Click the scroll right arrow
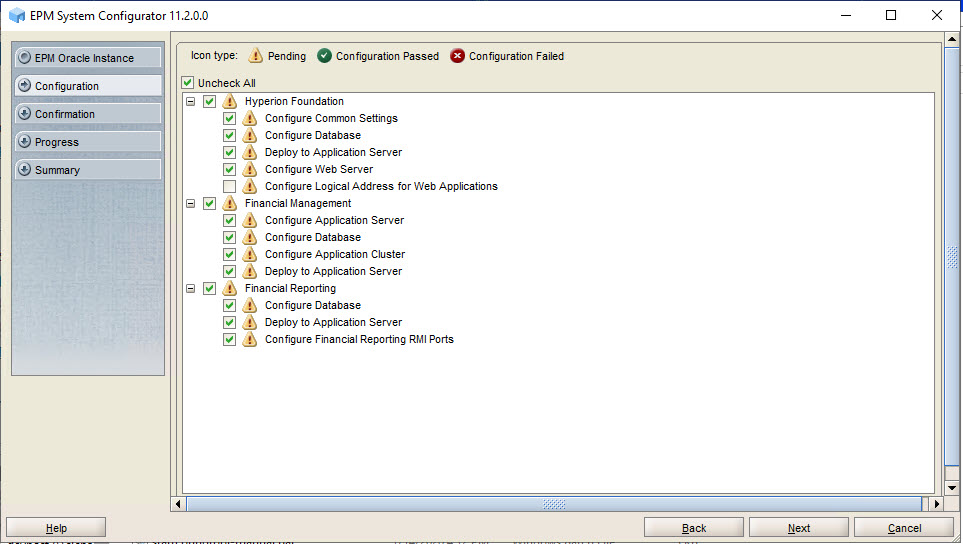Viewport: 963px width, 544px height. [x=937, y=504]
